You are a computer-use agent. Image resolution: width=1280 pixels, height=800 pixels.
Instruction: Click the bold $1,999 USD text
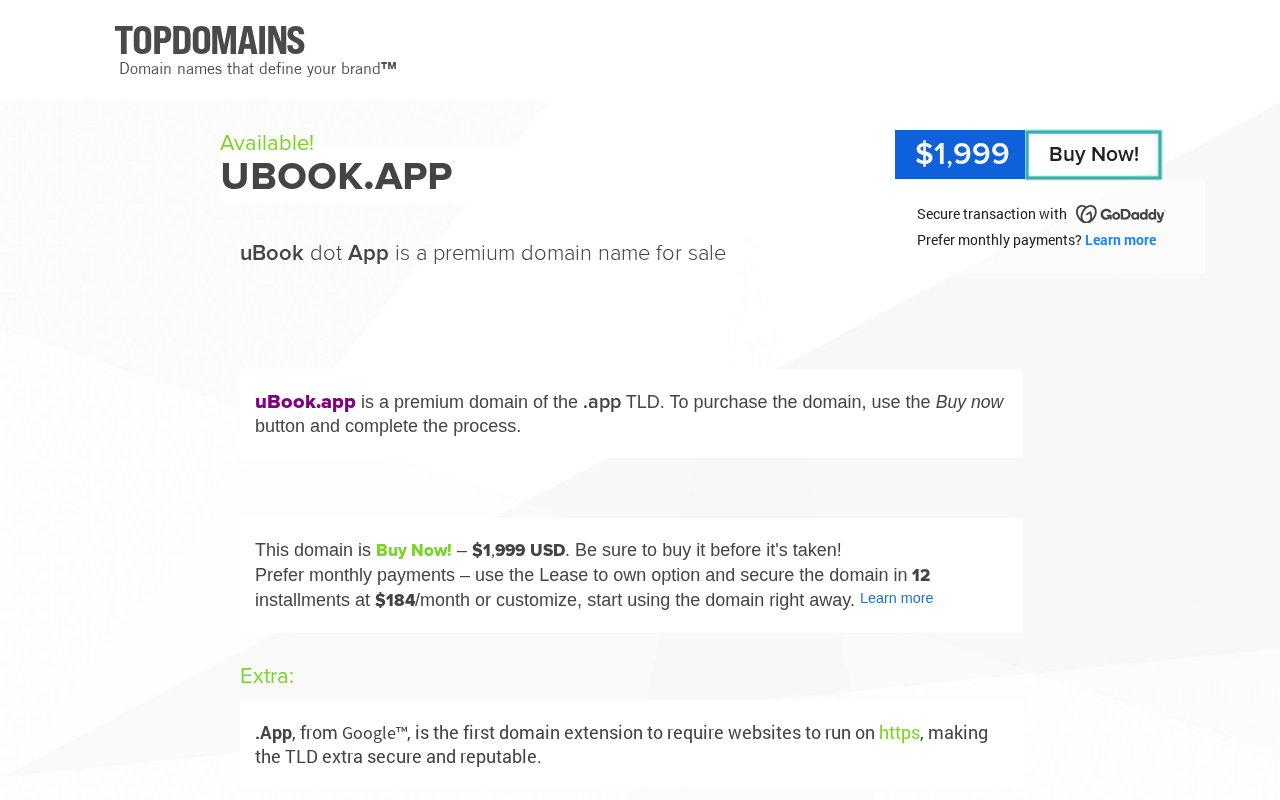click(518, 550)
